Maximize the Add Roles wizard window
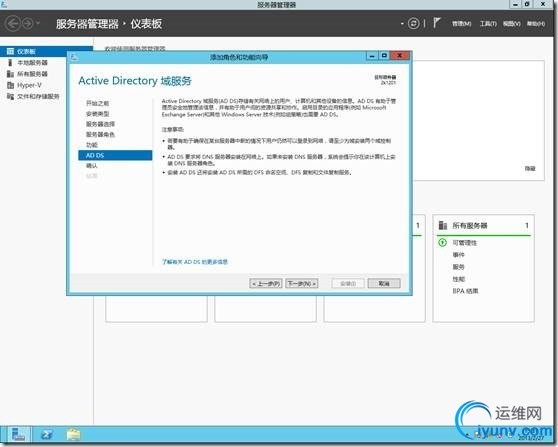558x447 pixels. coord(384,56)
